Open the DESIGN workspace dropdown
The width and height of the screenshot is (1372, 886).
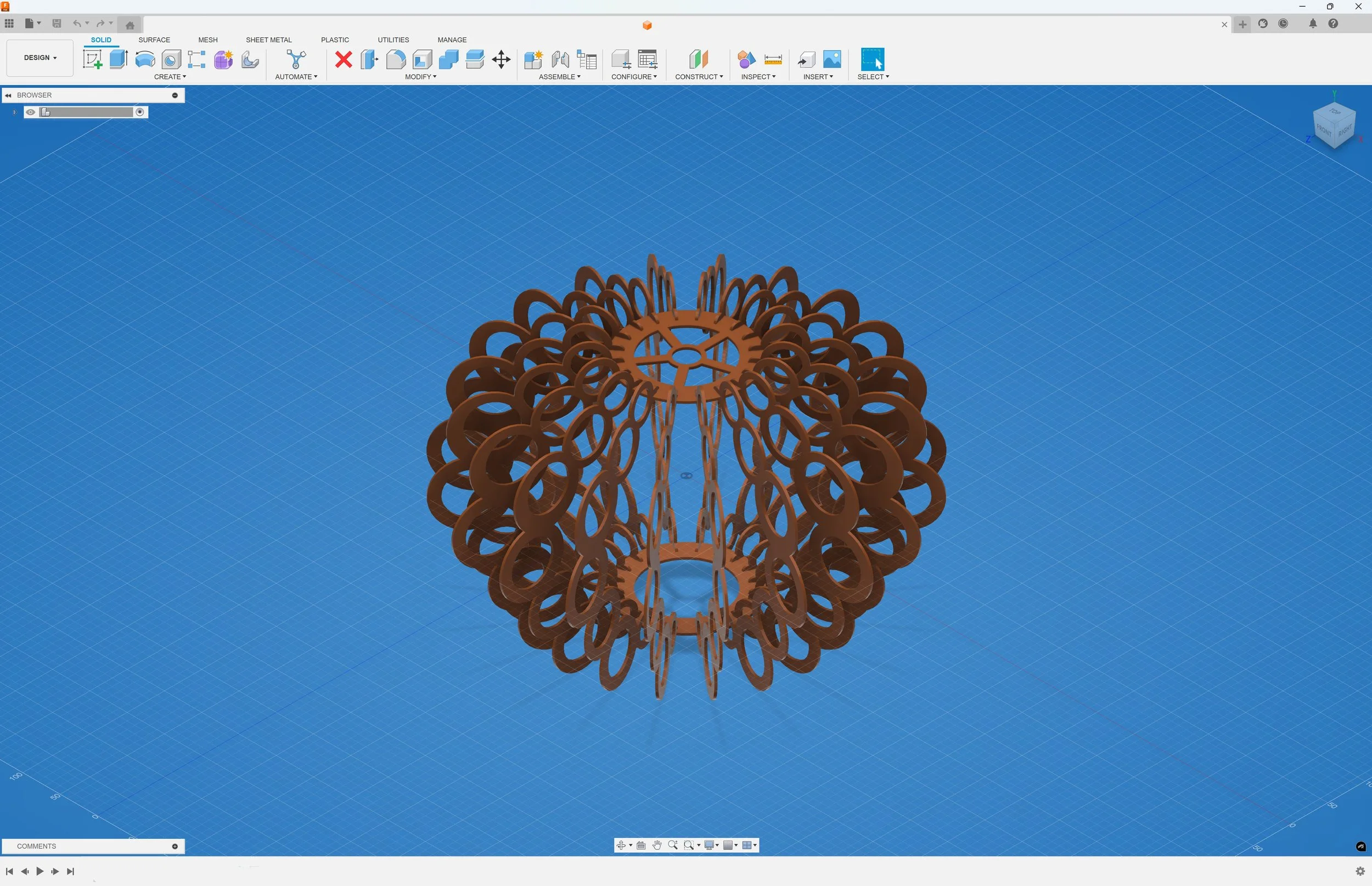pos(40,58)
